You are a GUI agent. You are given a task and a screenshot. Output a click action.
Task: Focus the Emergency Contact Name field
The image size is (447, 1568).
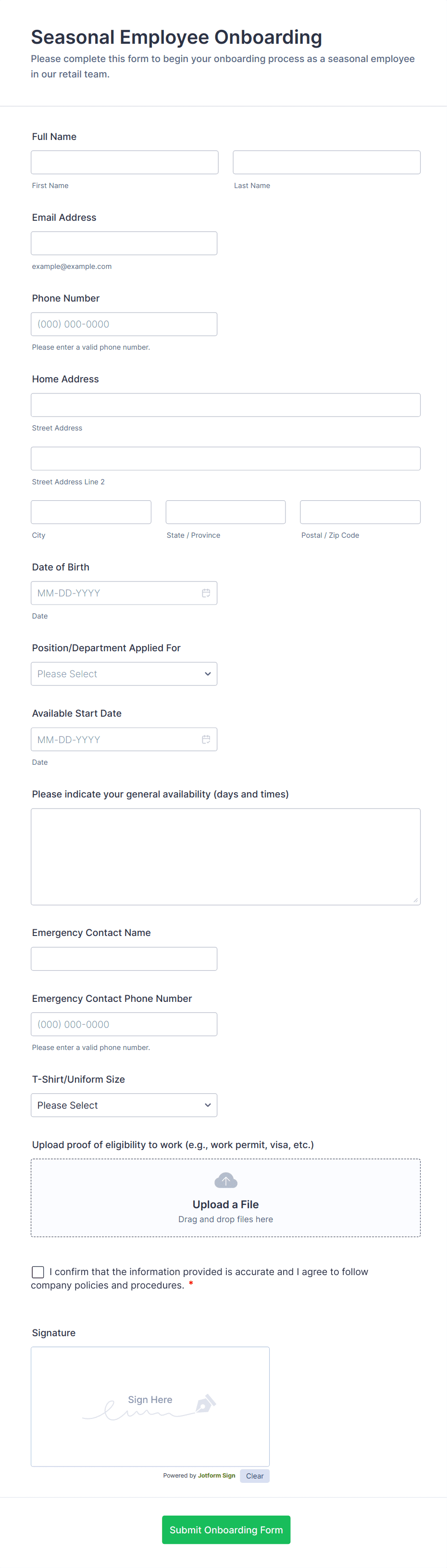124,959
